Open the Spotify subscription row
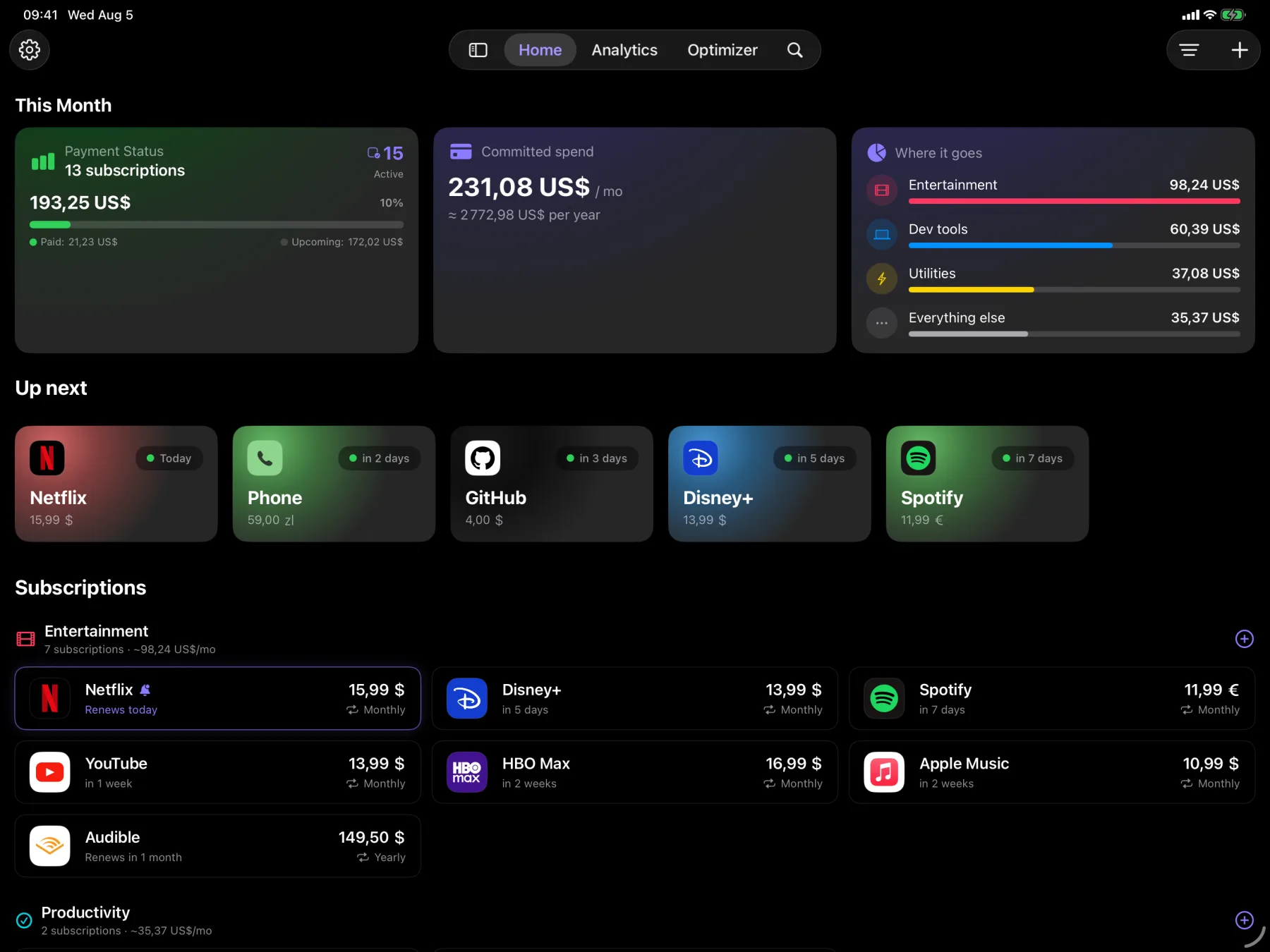This screenshot has width=1270, height=952. [x=1052, y=699]
